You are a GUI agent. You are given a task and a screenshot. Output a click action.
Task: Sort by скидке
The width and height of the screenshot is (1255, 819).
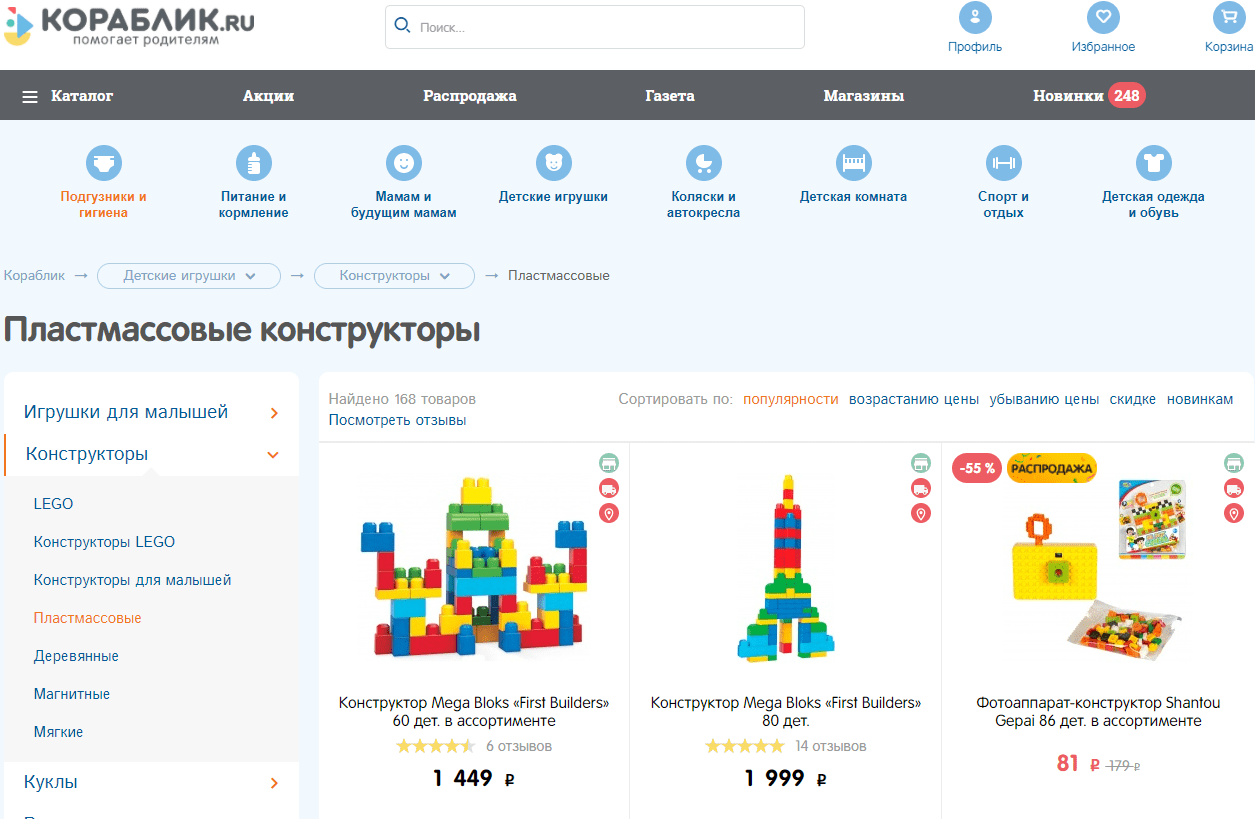point(1133,399)
